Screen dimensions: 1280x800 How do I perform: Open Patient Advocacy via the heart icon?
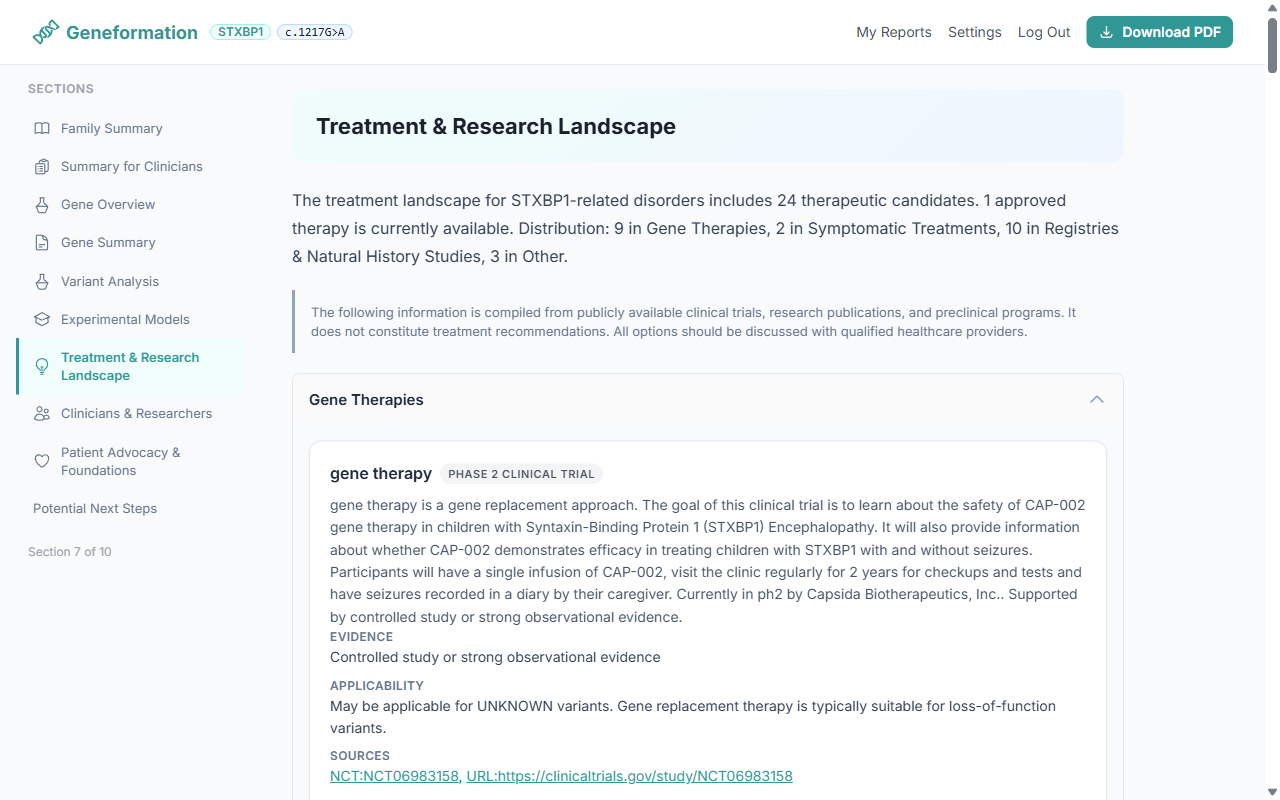click(x=41, y=461)
